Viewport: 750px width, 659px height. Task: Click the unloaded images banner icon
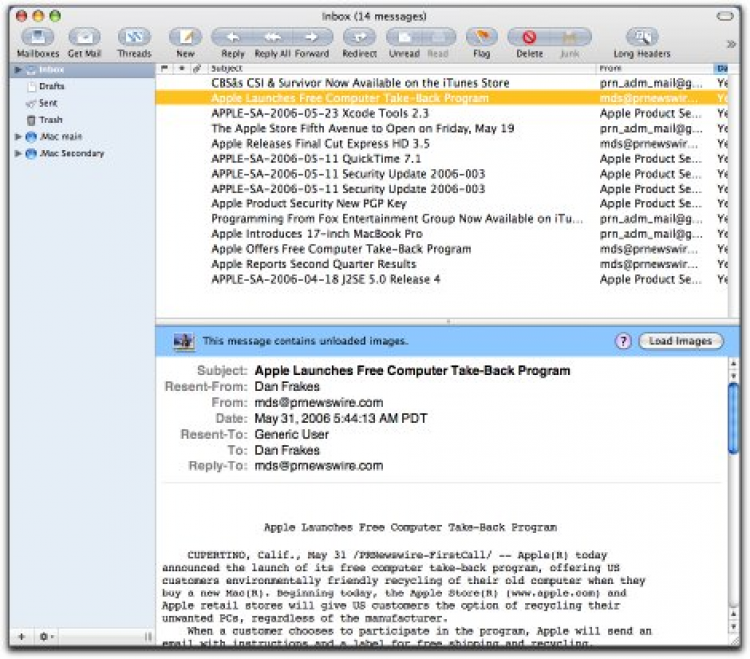point(184,341)
